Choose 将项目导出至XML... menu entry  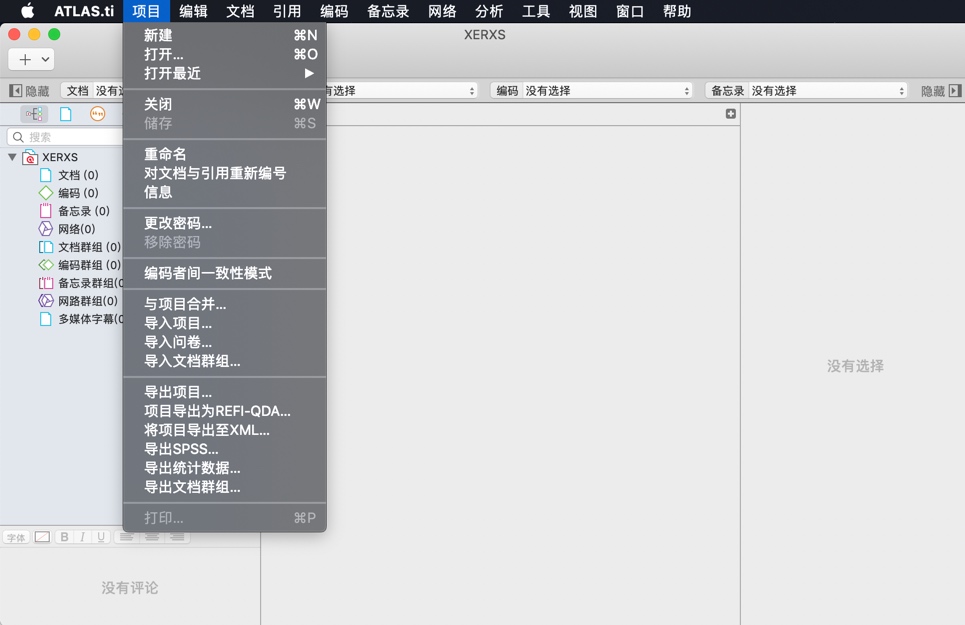pos(225,429)
